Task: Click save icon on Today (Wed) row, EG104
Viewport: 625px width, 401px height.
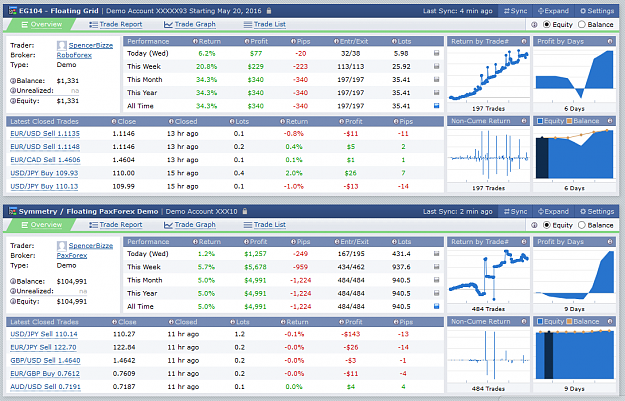Action: pos(436,53)
